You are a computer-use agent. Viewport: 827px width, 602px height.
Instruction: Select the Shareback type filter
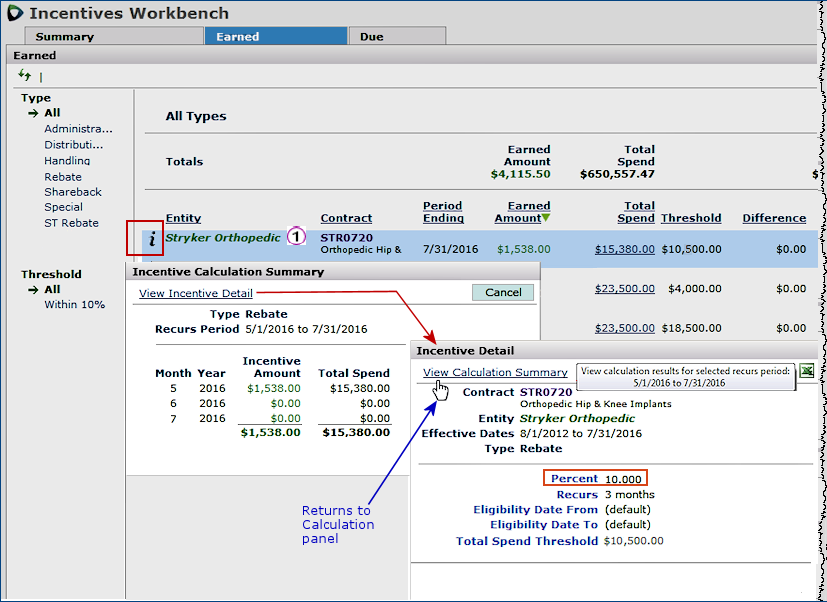click(72, 192)
